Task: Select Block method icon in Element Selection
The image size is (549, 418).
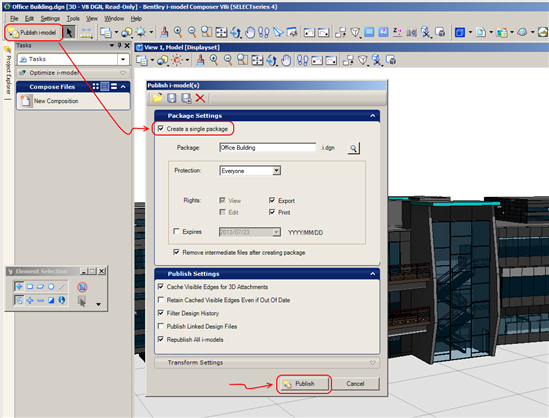Action: click(30, 287)
